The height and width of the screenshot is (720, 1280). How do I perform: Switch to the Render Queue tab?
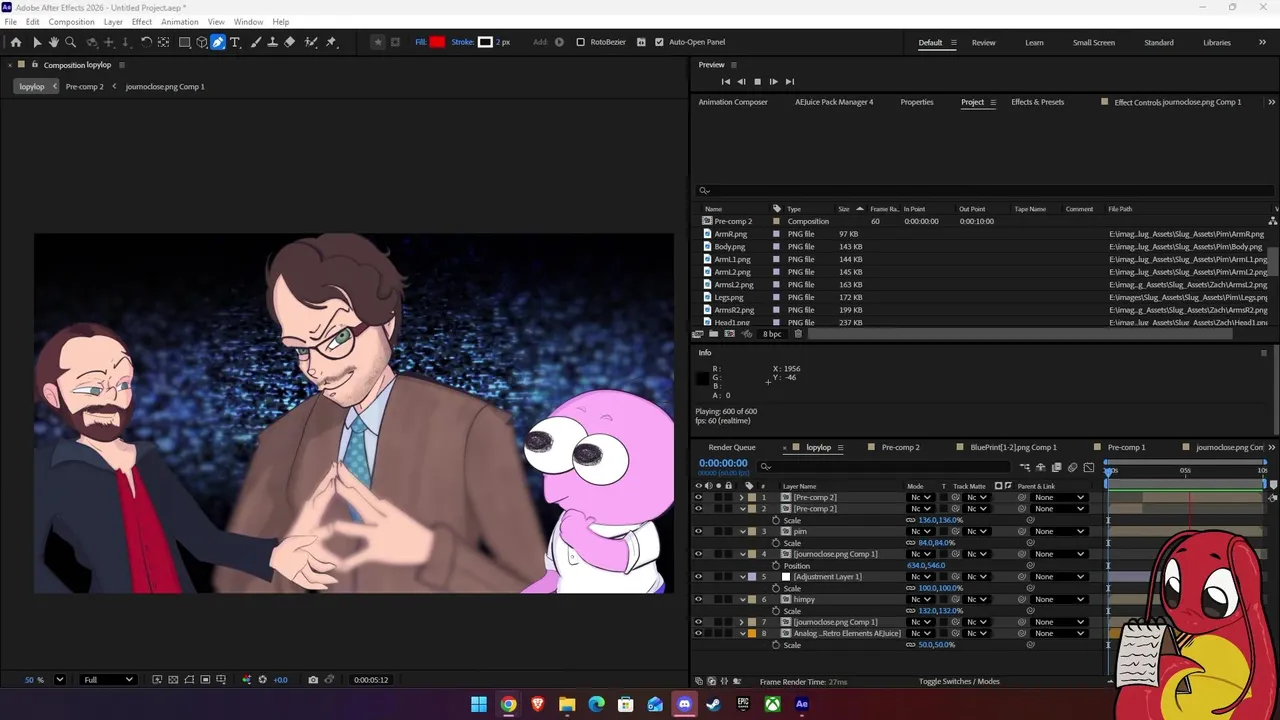pos(732,447)
